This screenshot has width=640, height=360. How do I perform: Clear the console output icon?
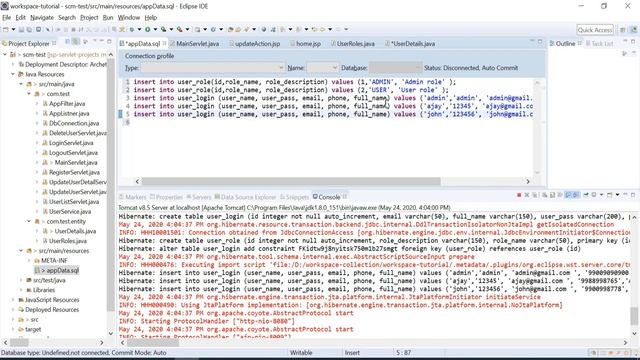pyautogui.click(x=544, y=195)
